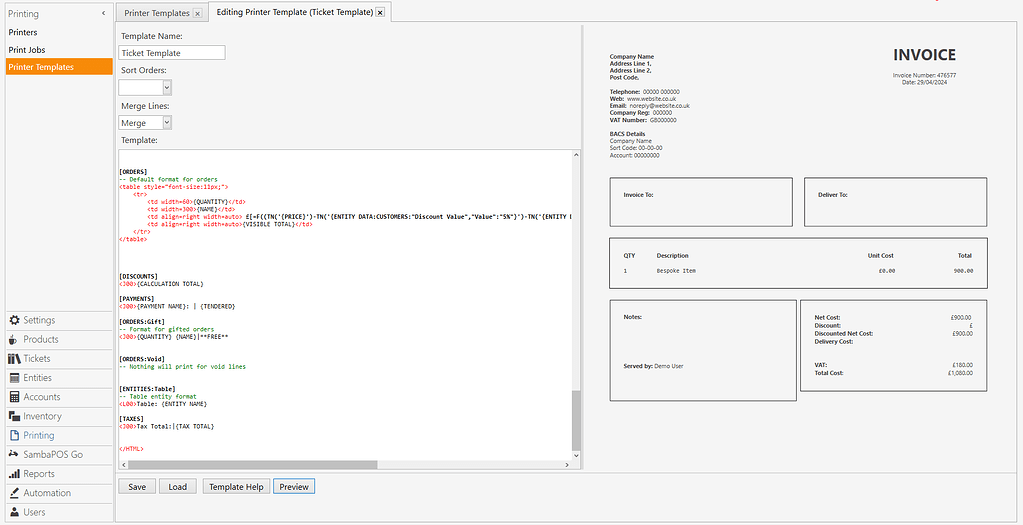The width and height of the screenshot is (1023, 525).
Task: Select Printer Templates in the sidebar
Action: click(59, 67)
